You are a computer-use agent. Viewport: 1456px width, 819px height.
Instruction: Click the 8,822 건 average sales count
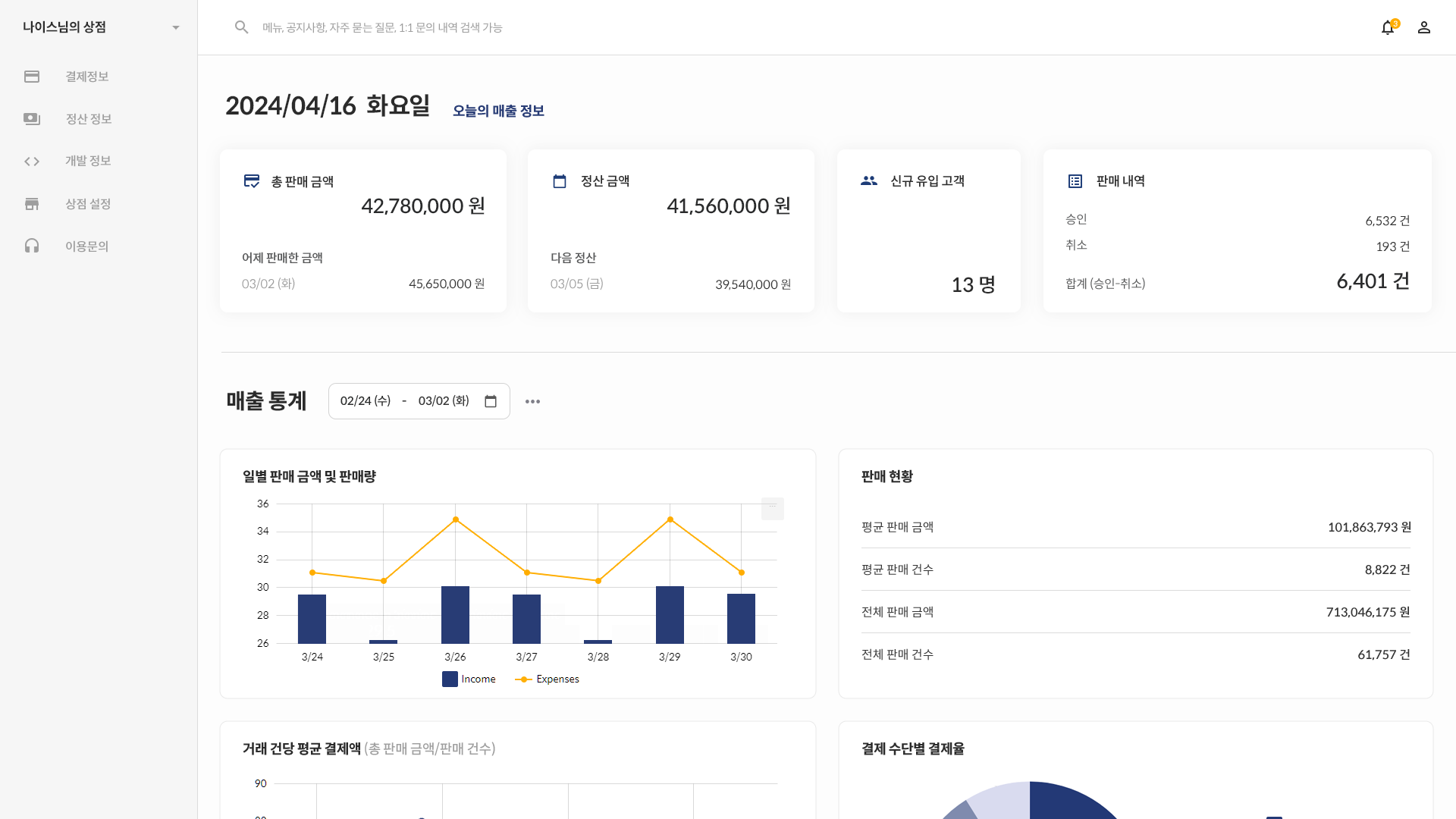[x=1388, y=570]
